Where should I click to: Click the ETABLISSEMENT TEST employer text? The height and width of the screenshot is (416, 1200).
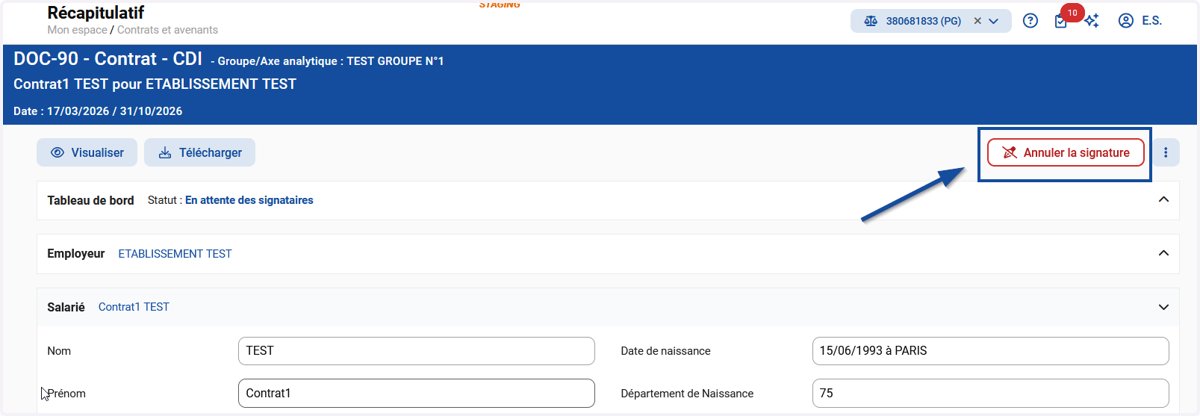(x=175, y=254)
